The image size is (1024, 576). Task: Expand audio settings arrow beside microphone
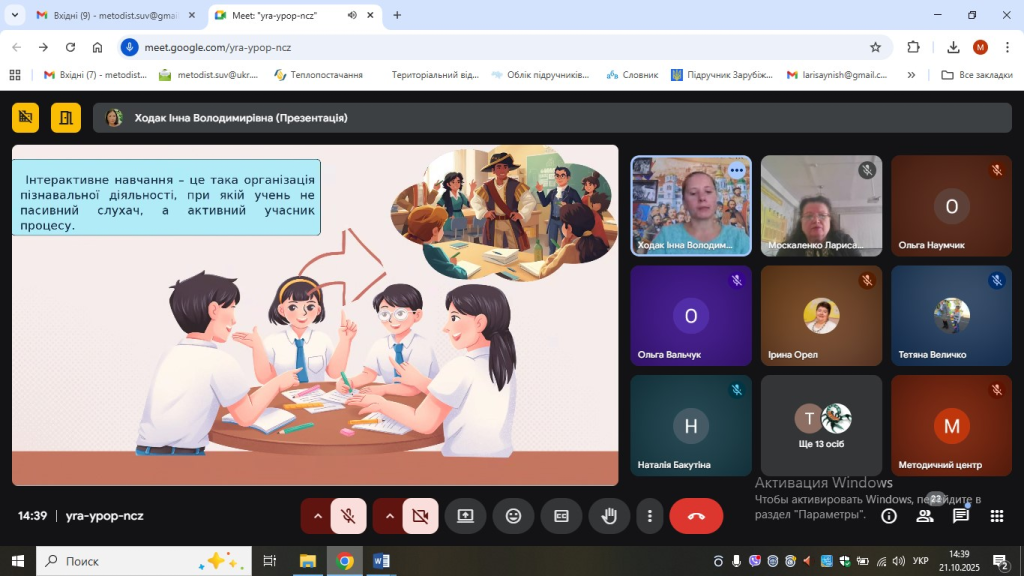[x=318, y=516]
